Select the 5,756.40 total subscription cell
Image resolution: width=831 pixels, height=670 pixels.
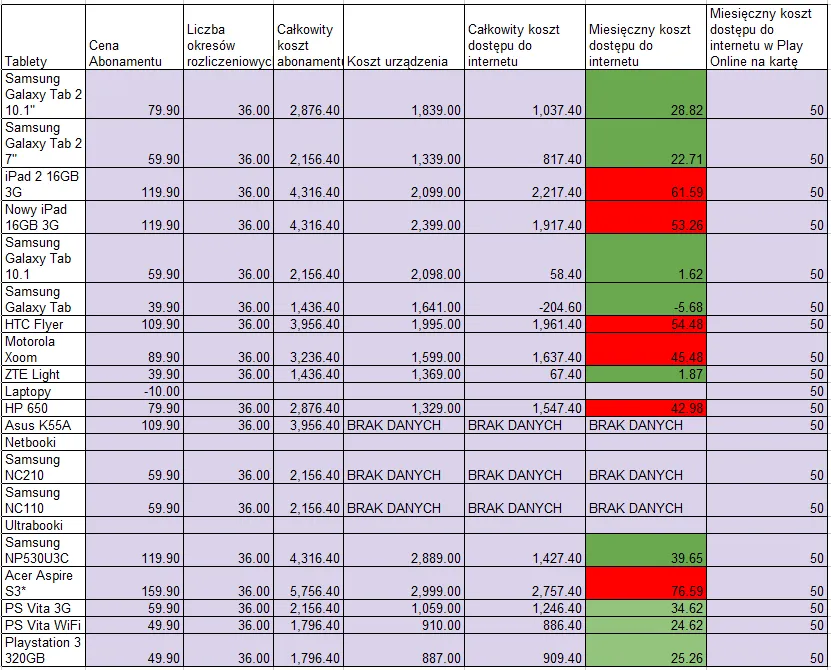(x=308, y=583)
